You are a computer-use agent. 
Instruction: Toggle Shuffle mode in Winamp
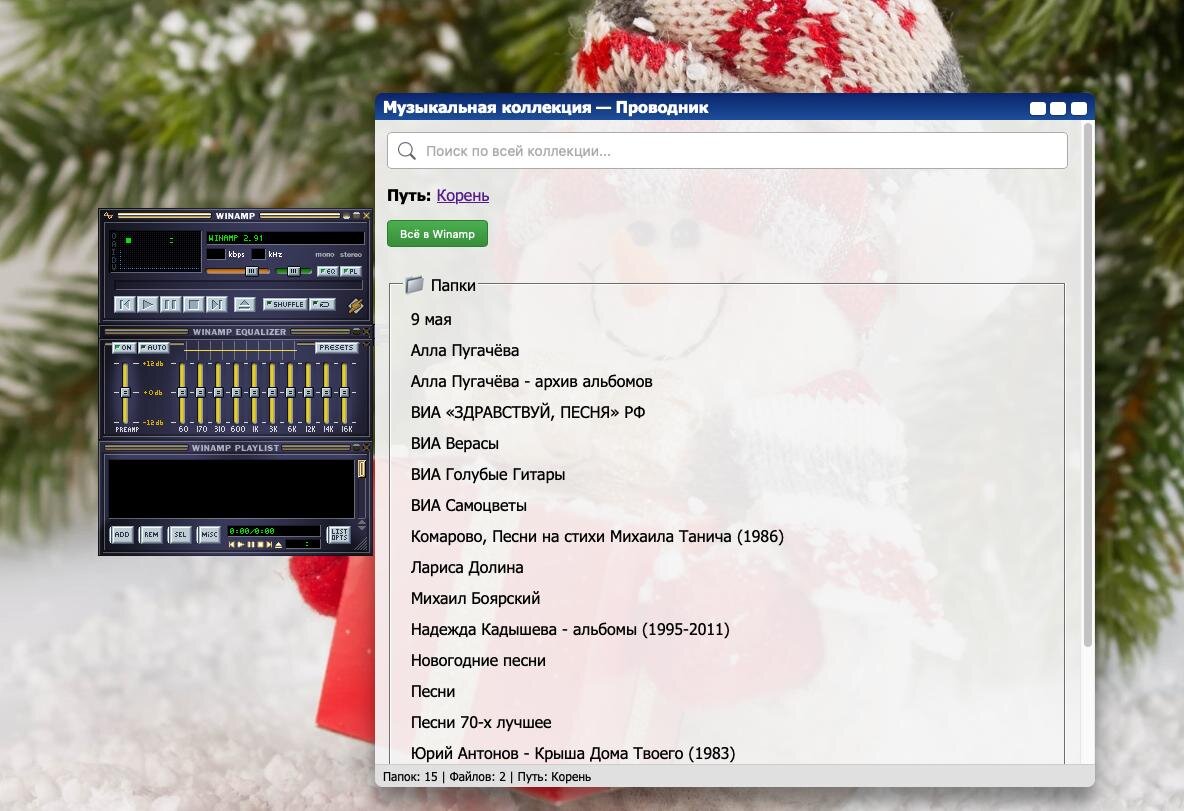point(285,304)
